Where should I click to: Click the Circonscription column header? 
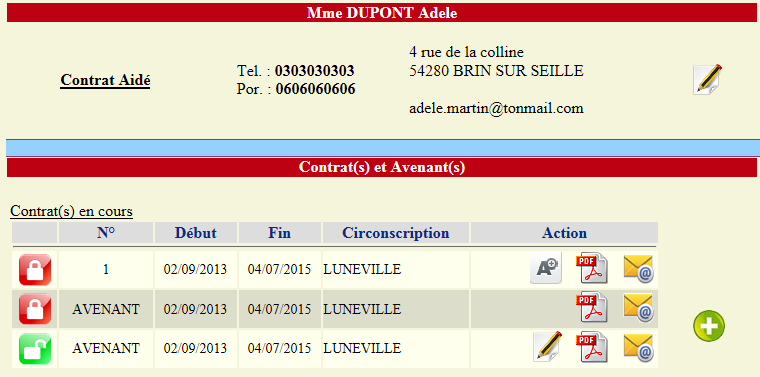point(396,233)
